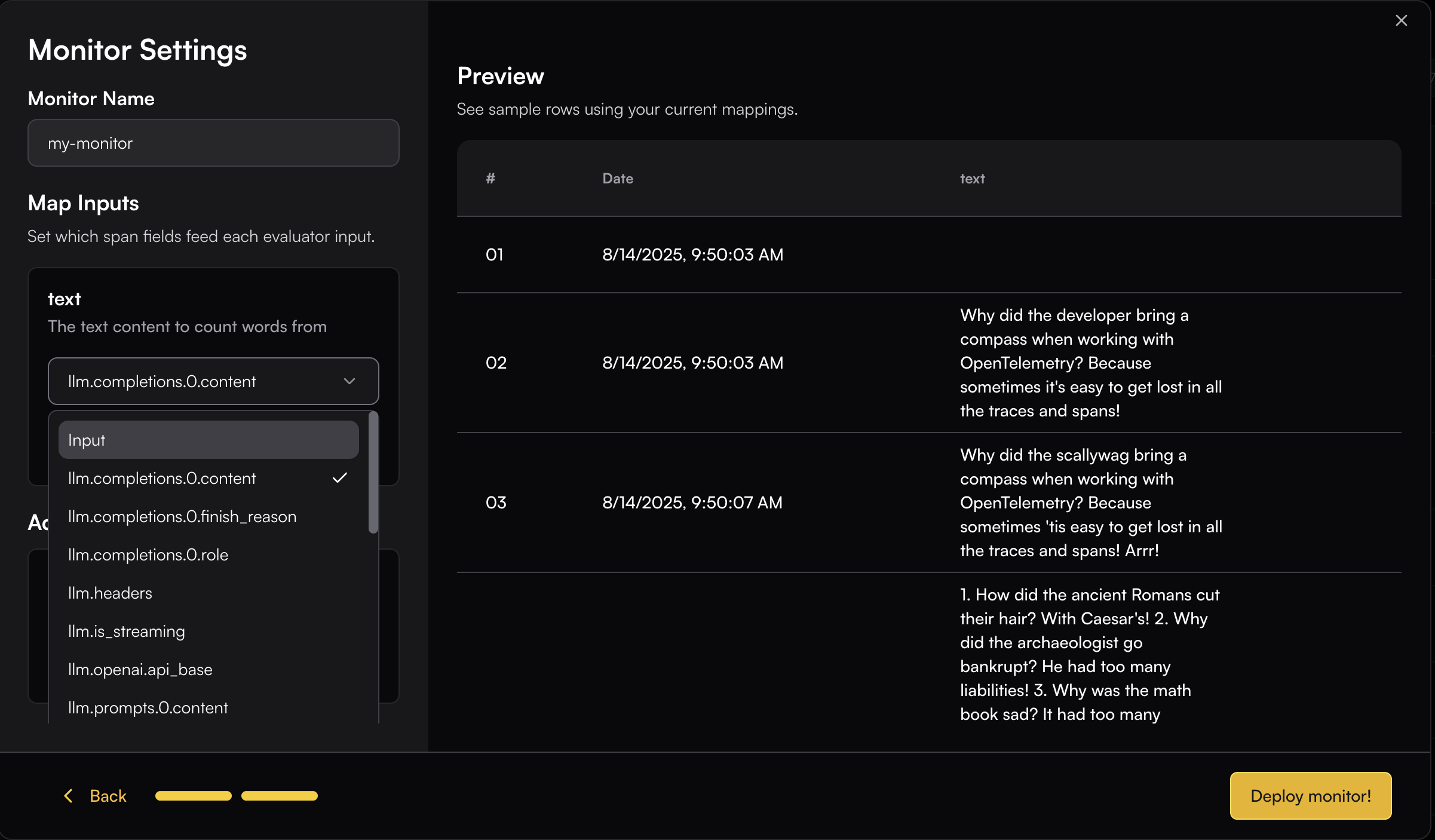This screenshot has height=840, width=1435.
Task: Close the Monitor Settings dialog
Action: 1401,21
